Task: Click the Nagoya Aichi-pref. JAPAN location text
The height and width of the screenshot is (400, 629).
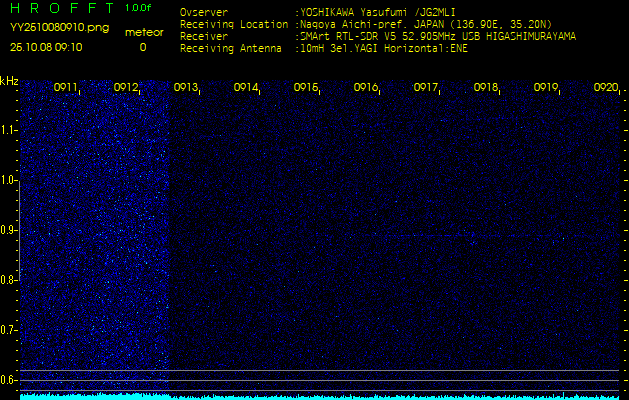Action: (426, 24)
